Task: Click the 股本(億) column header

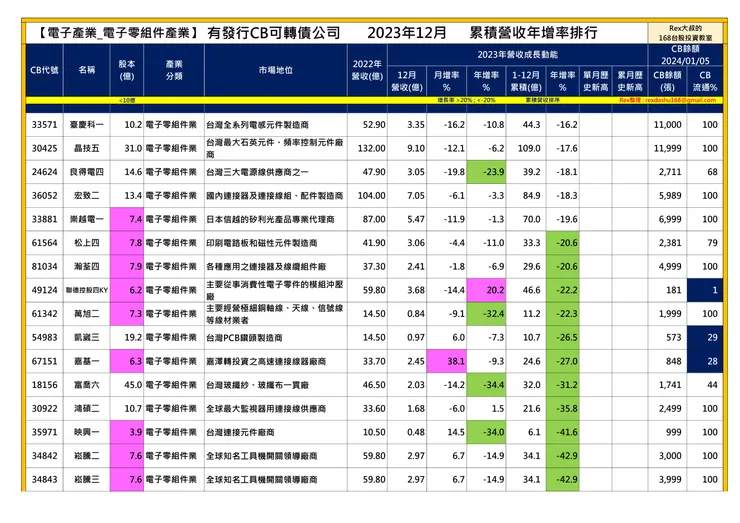Action: point(126,70)
